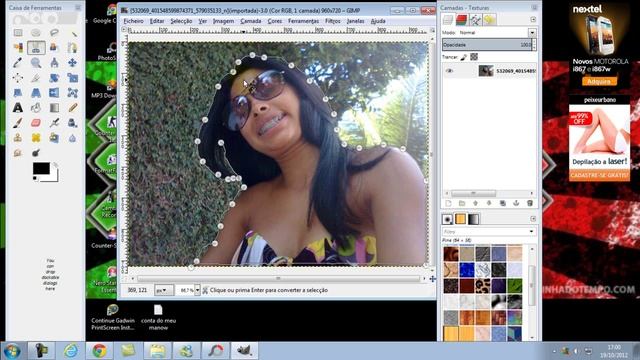
Task: Delete the layer trash button
Action: [x=530, y=203]
